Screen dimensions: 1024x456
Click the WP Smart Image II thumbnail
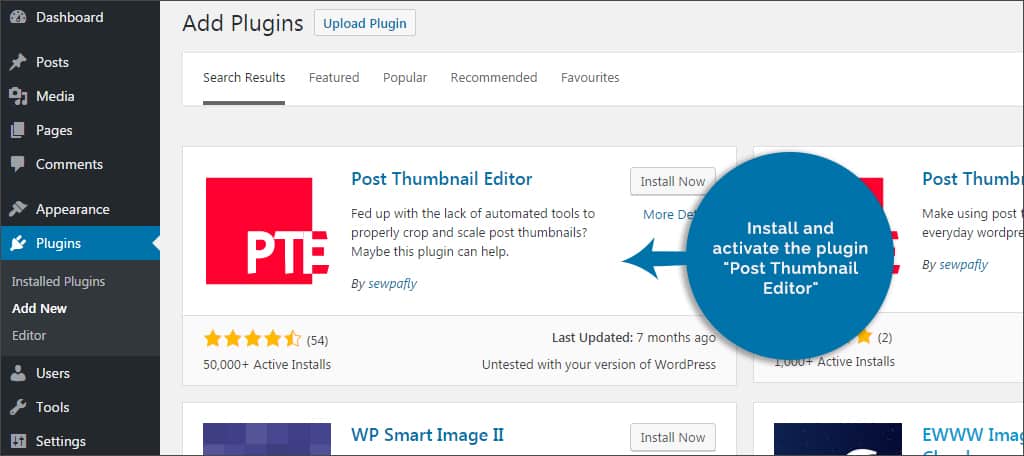pos(267,439)
